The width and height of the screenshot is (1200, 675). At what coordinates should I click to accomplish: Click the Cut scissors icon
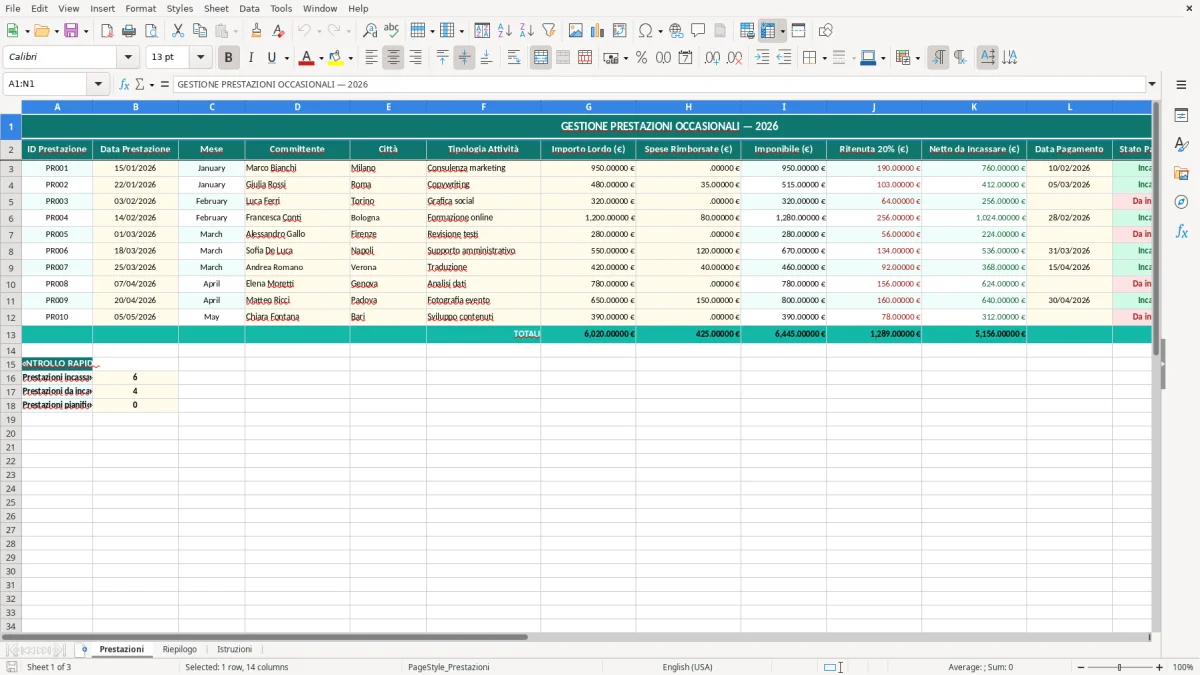(x=178, y=31)
